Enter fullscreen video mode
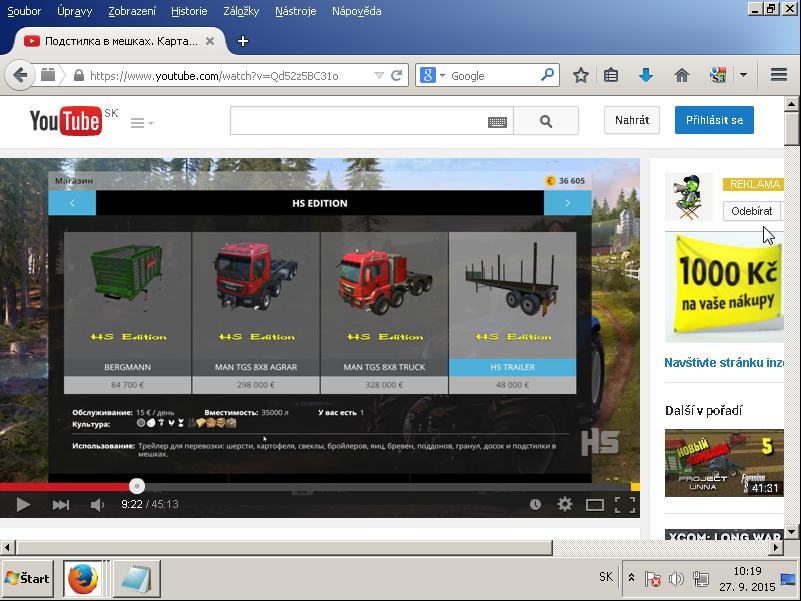The image size is (801, 601). [625, 505]
